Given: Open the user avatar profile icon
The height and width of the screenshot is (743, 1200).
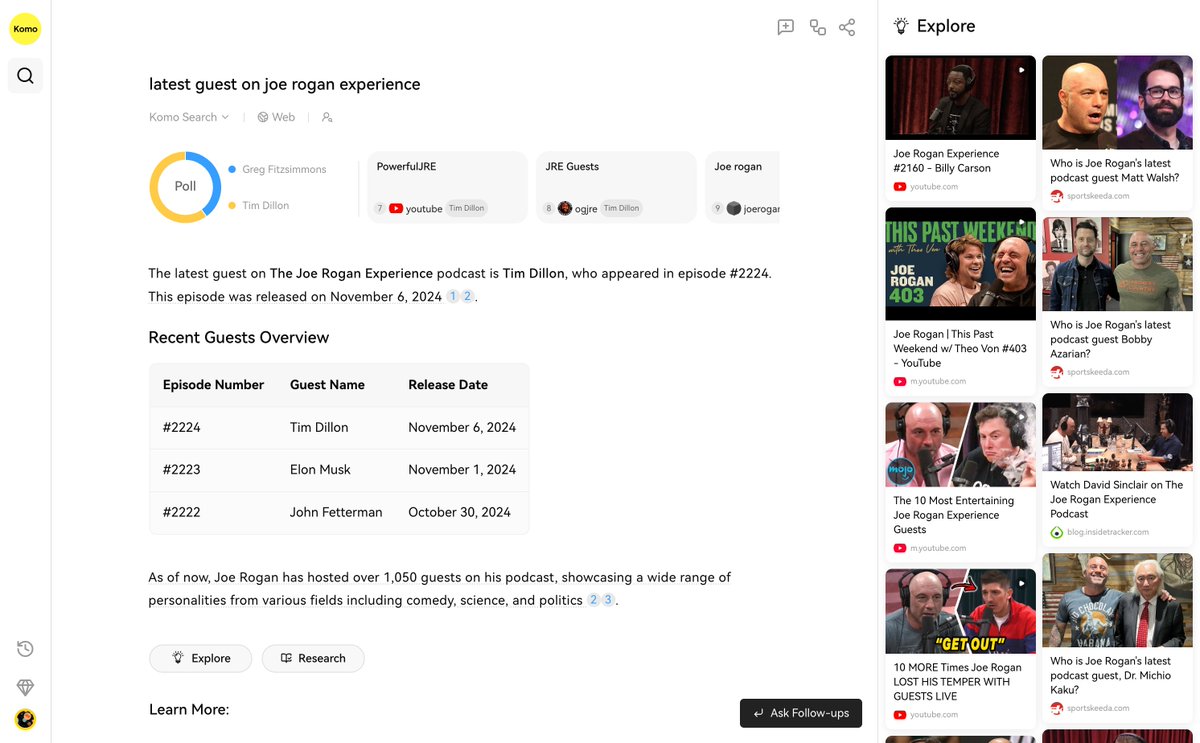Looking at the screenshot, I should pos(25,719).
